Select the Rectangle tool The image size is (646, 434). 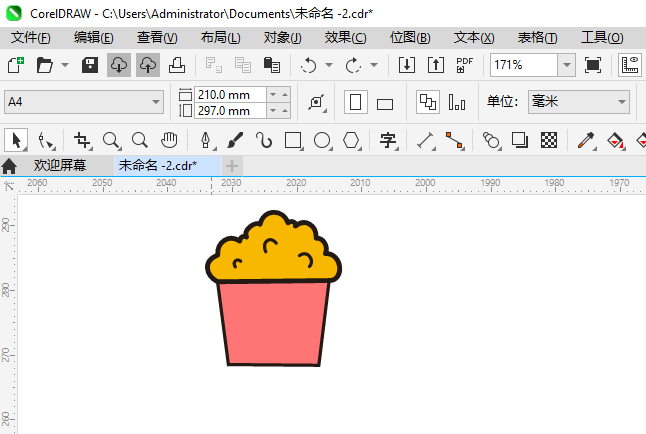click(293, 140)
